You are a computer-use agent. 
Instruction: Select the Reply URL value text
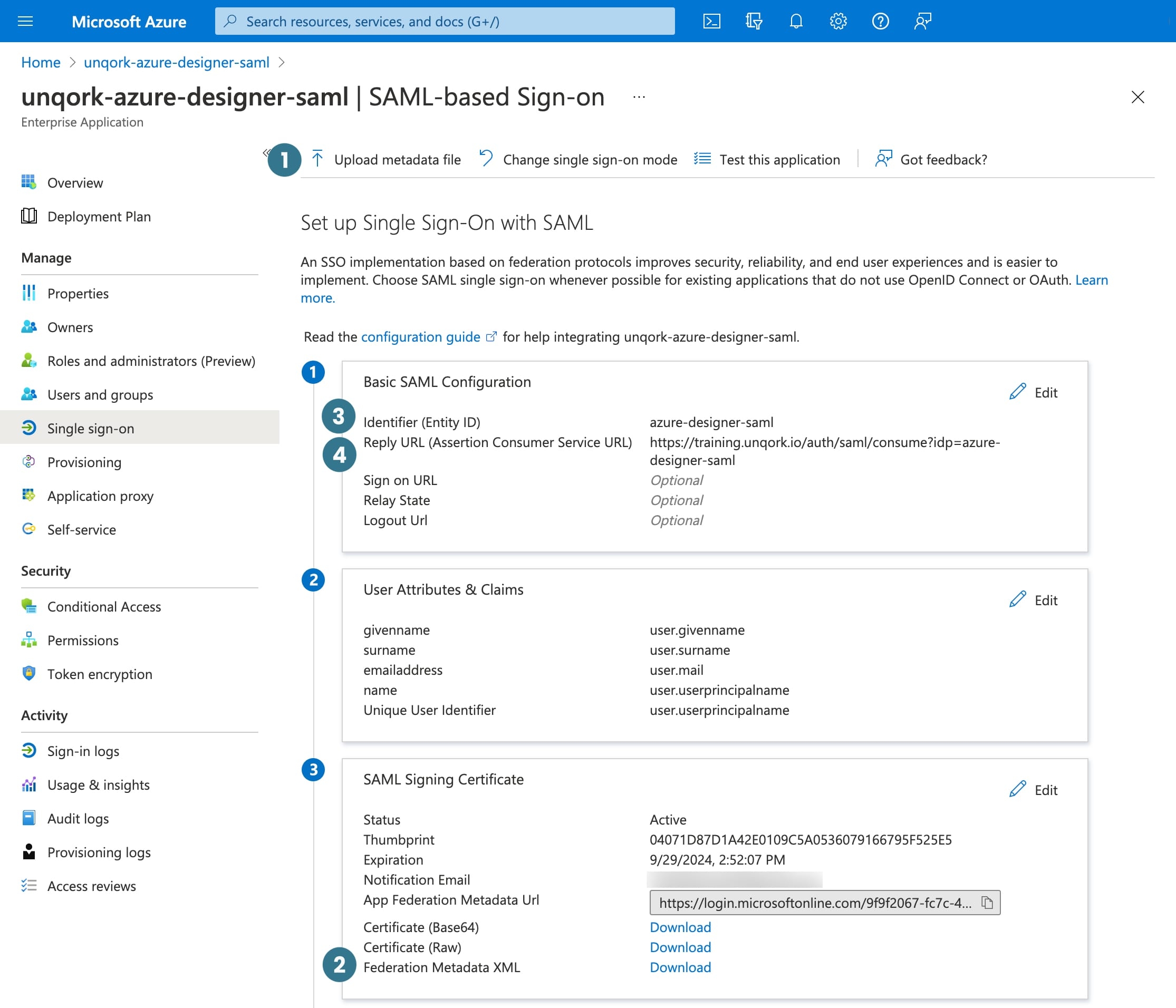pos(825,451)
